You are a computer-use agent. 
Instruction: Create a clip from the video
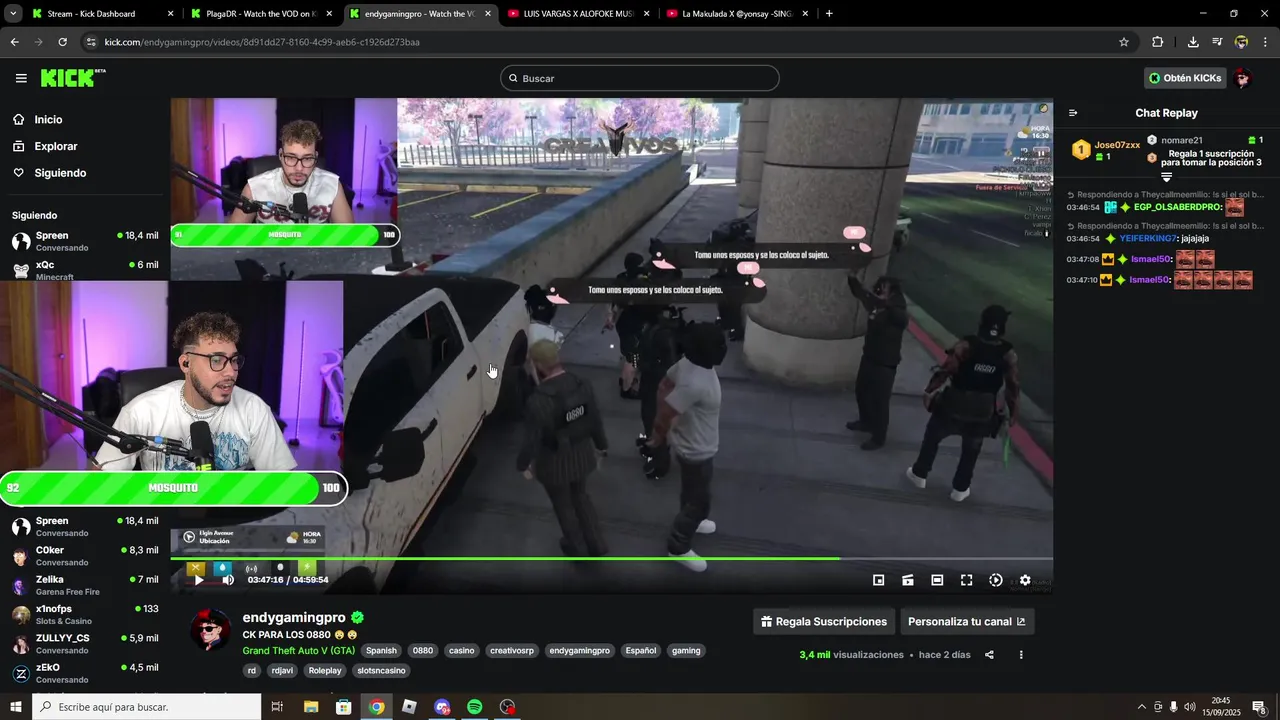908,580
